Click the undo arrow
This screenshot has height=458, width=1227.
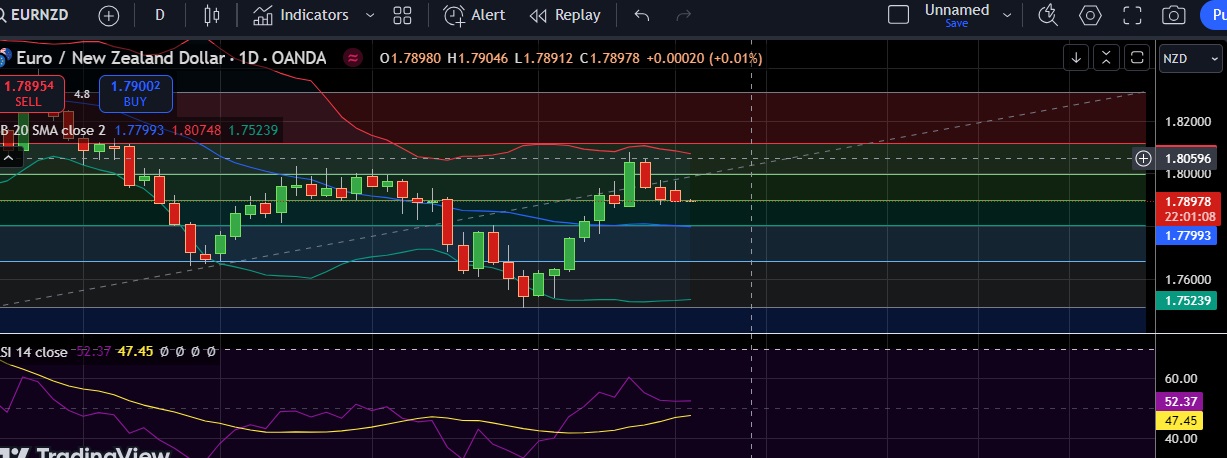[x=642, y=16]
